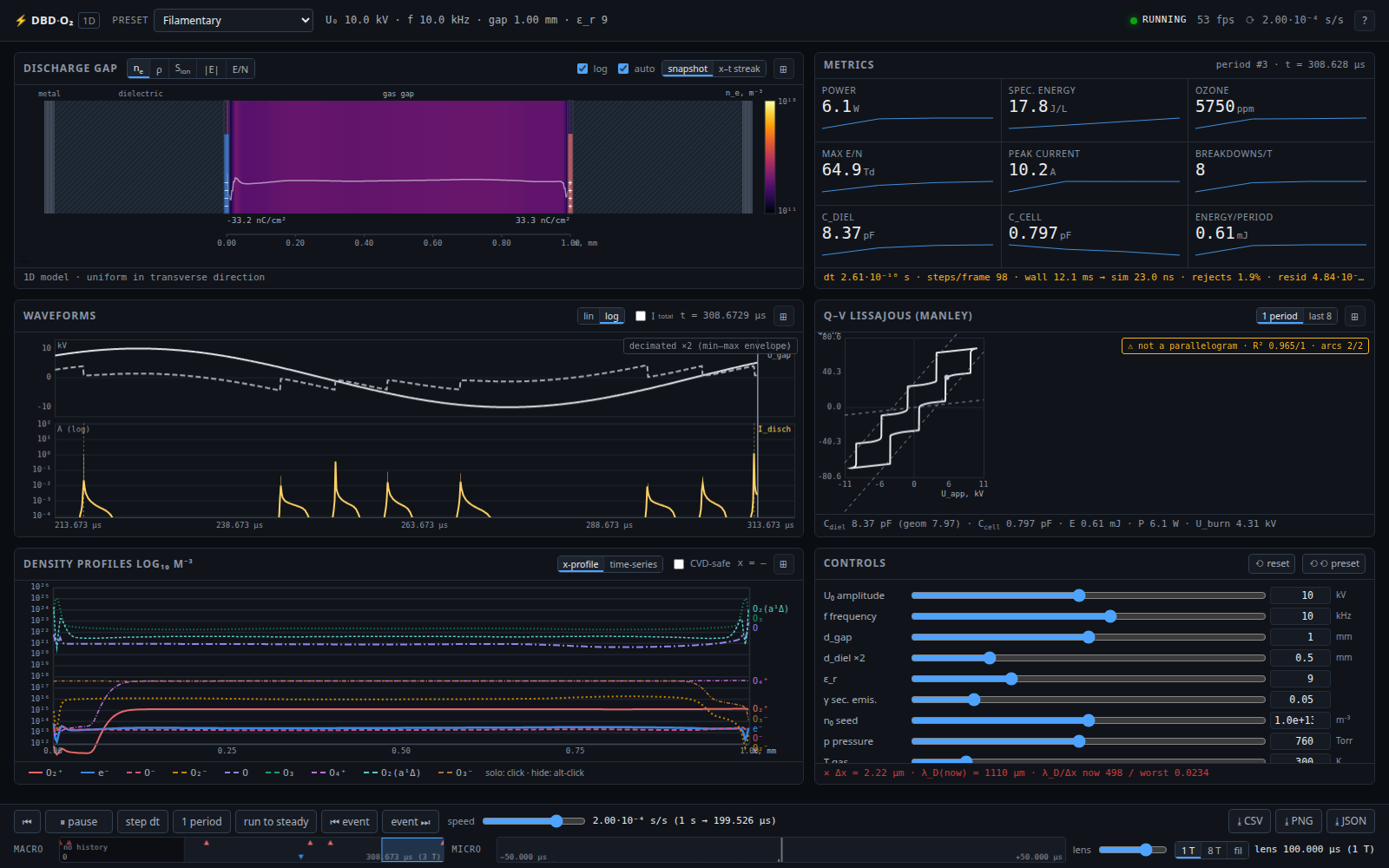The image size is (1389, 868).
Task: Toggle the log scale checkbox in Discharge Gap
Action: 583,69
